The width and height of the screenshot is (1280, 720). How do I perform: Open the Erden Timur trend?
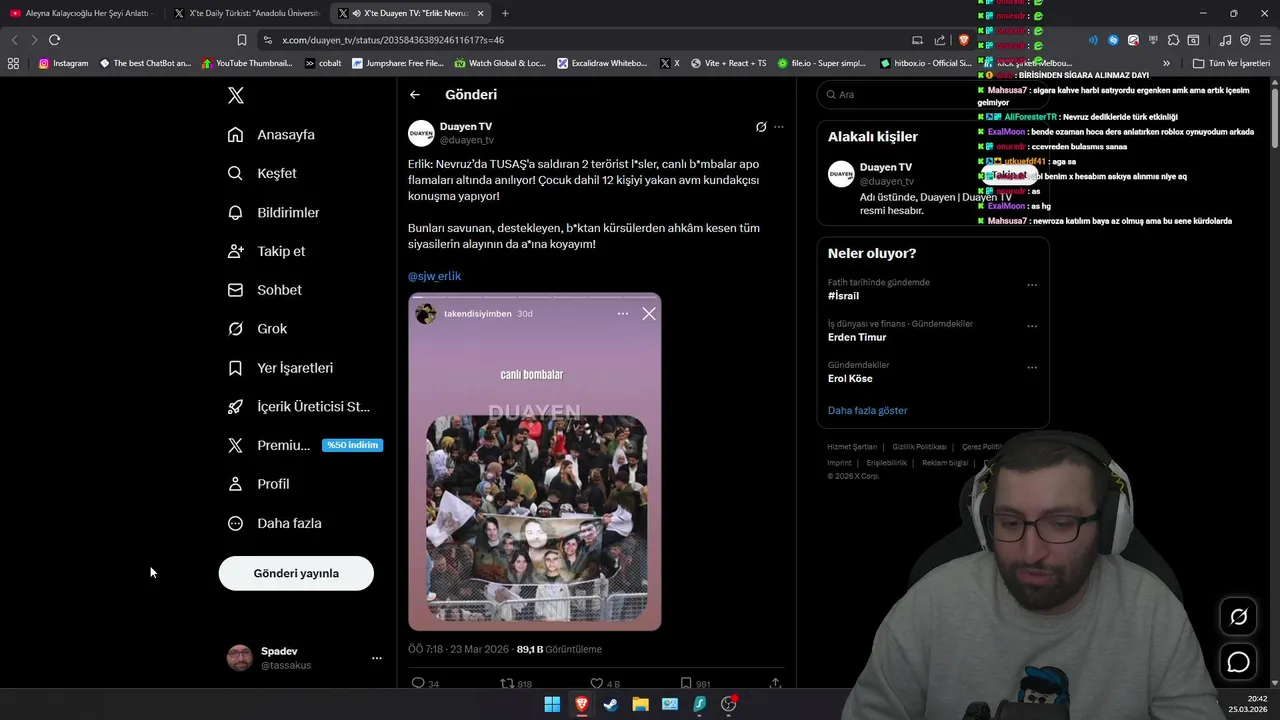point(857,337)
